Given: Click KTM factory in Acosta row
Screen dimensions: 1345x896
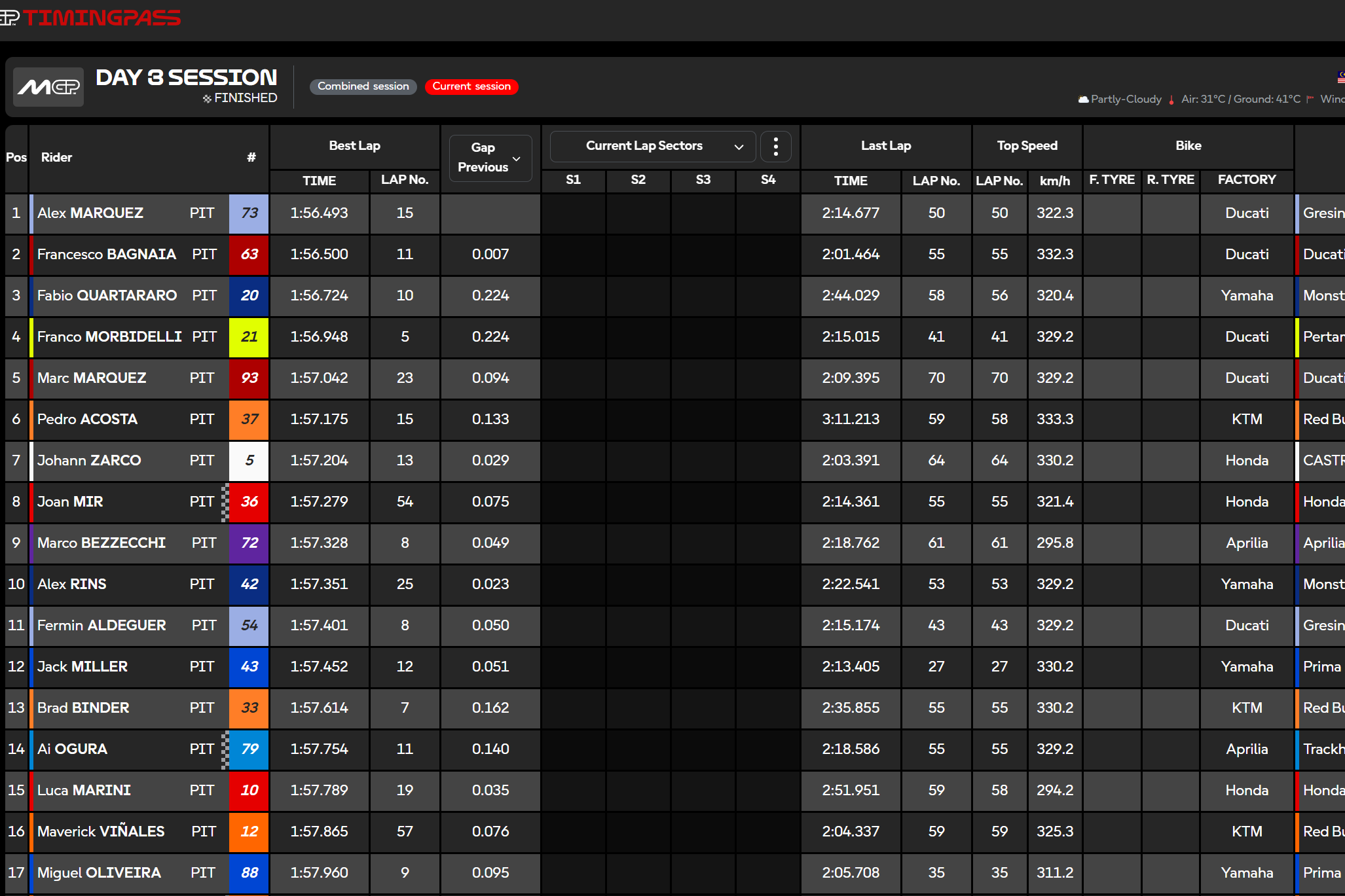Looking at the screenshot, I should pos(1247,420).
